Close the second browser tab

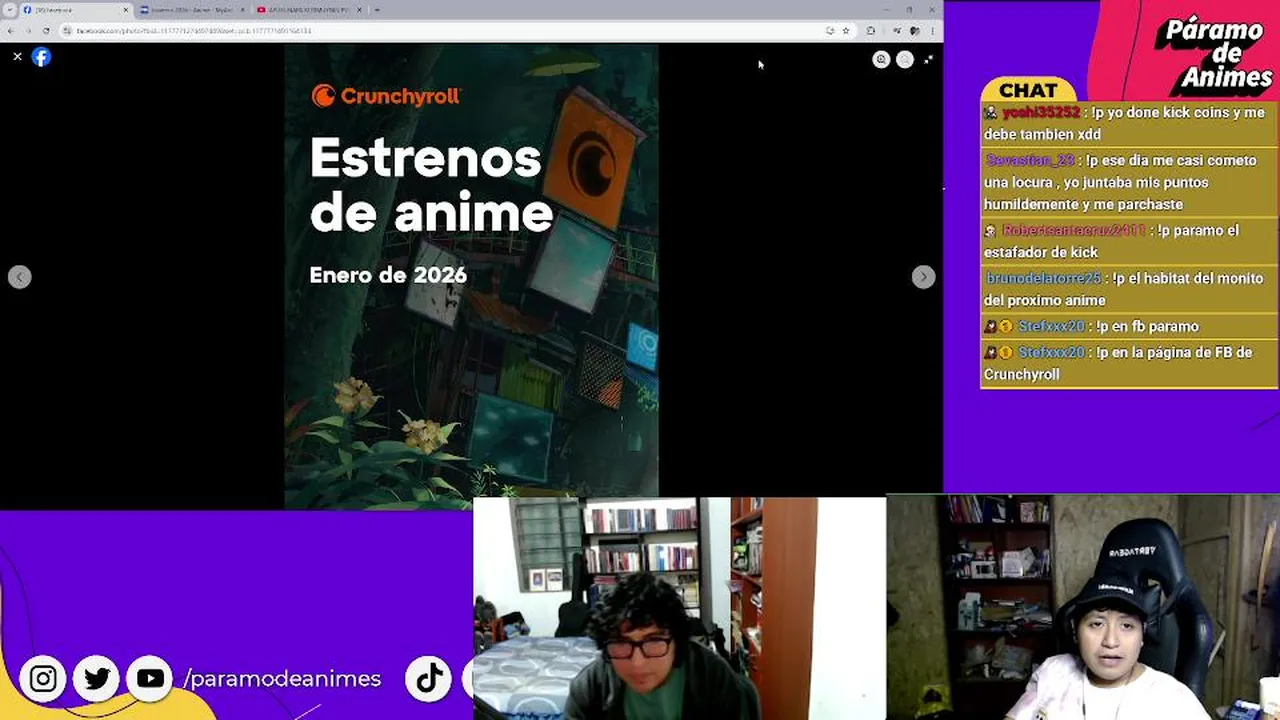(x=243, y=10)
